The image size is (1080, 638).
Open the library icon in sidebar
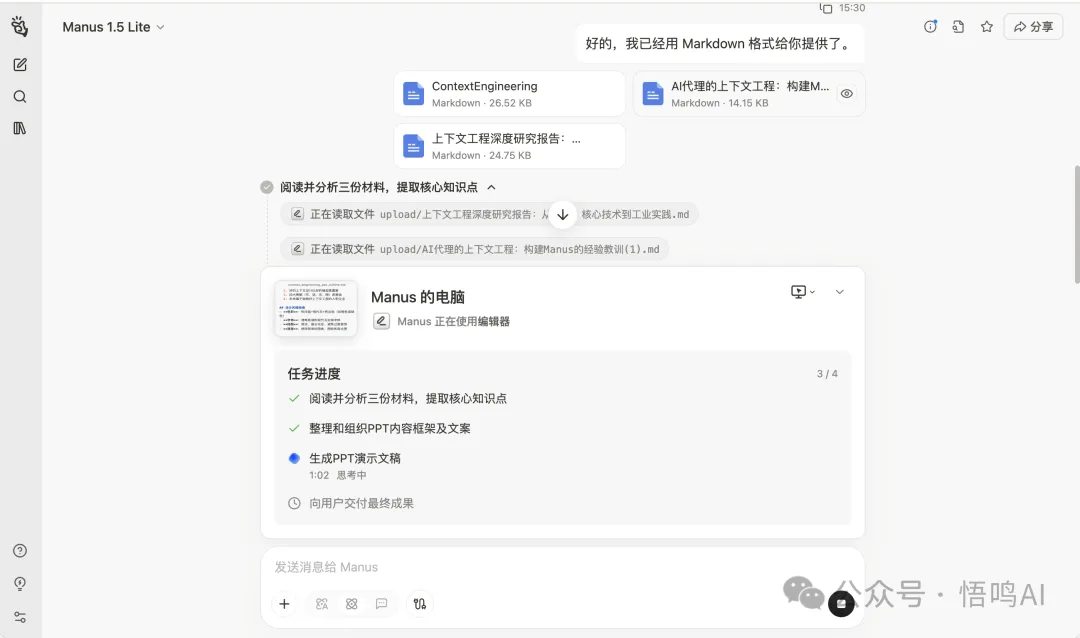point(20,128)
